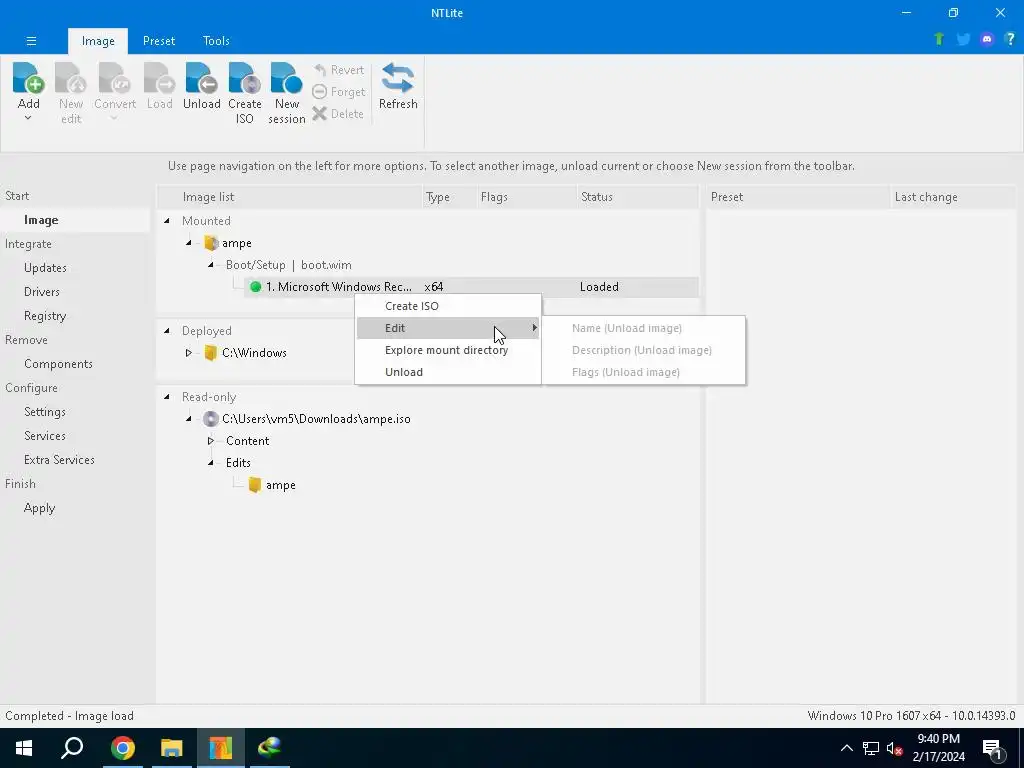Image resolution: width=1024 pixels, height=768 pixels.
Task: Open Windows Start menu
Action: (24, 748)
